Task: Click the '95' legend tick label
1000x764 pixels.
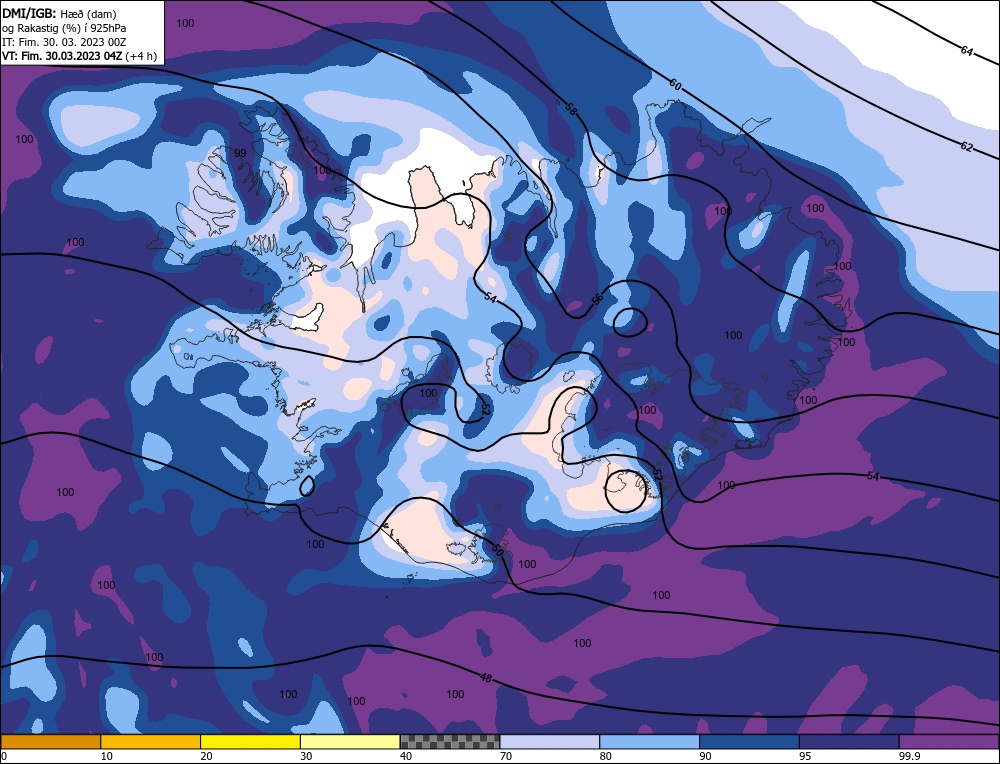Action: coord(805,756)
